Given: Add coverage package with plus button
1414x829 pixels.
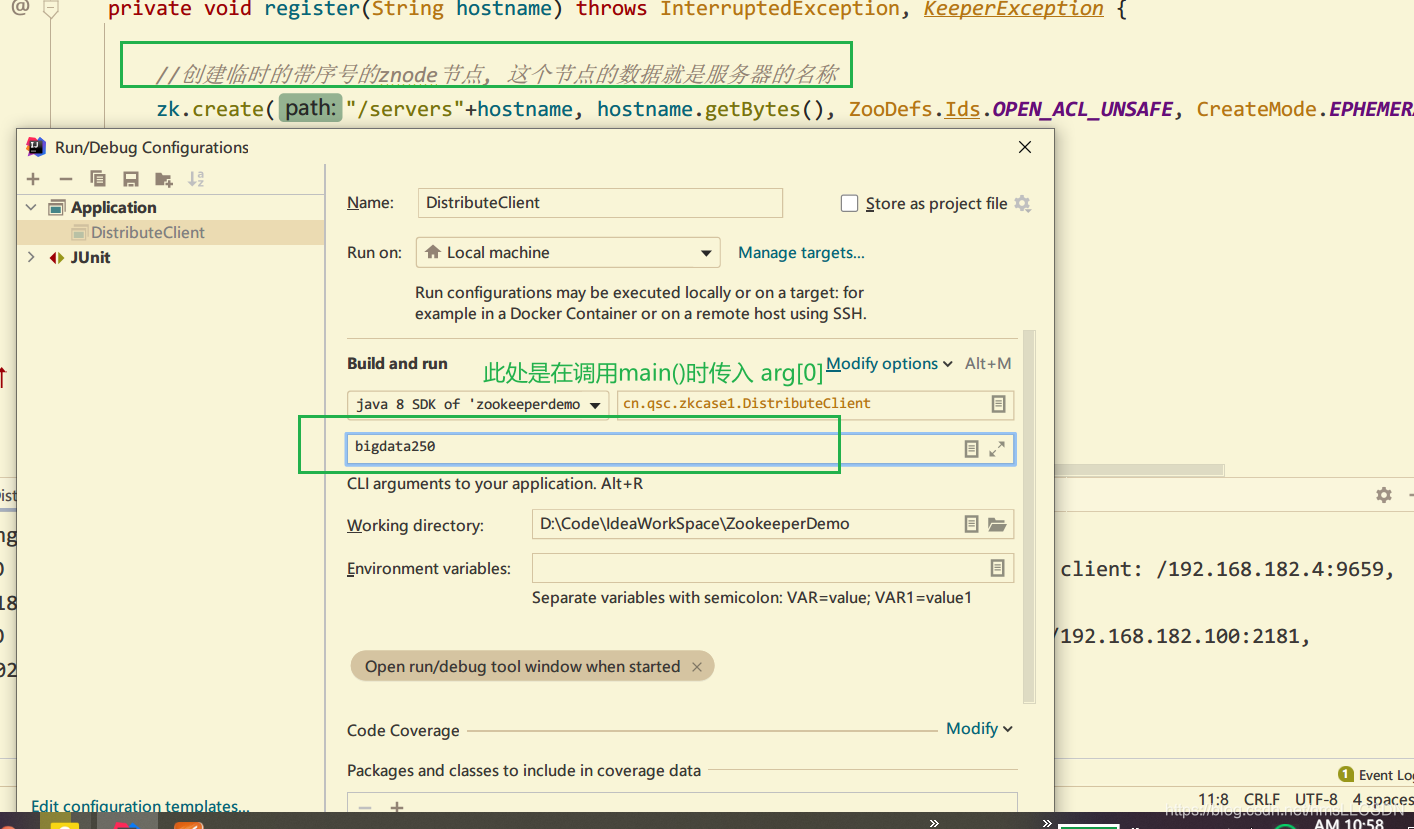Looking at the screenshot, I should point(397,807).
